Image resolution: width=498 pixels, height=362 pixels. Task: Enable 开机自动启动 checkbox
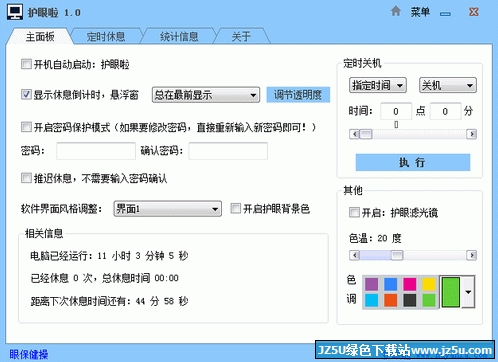[x=26, y=64]
